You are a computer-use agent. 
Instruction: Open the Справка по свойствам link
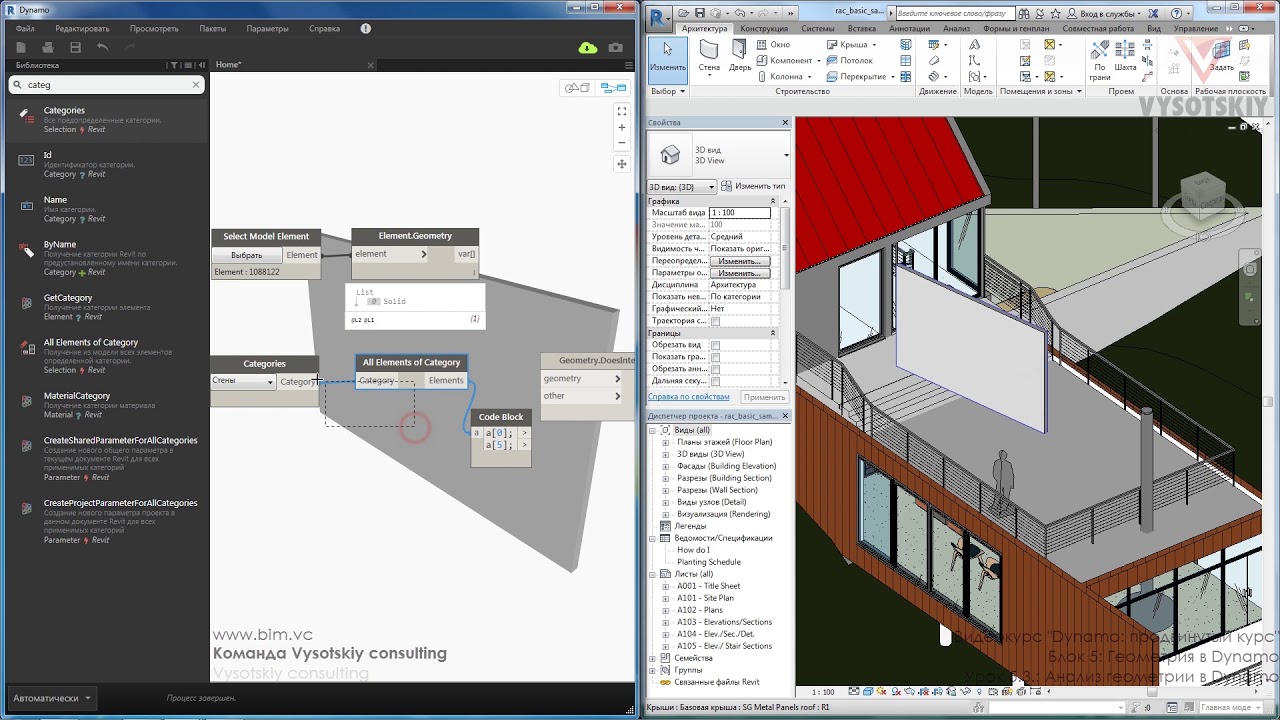688,397
